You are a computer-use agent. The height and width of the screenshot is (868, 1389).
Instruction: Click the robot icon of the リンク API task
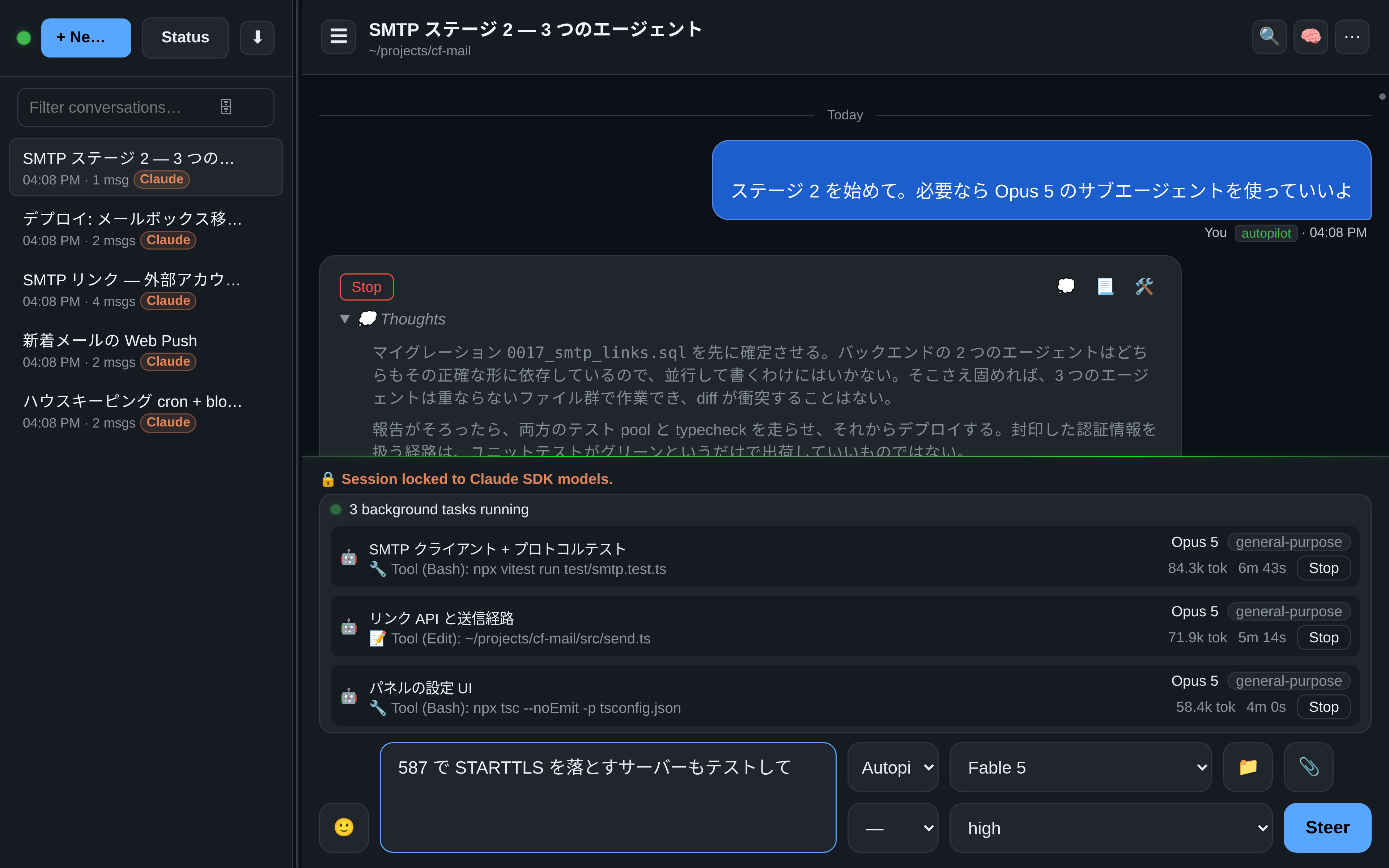tap(348, 627)
